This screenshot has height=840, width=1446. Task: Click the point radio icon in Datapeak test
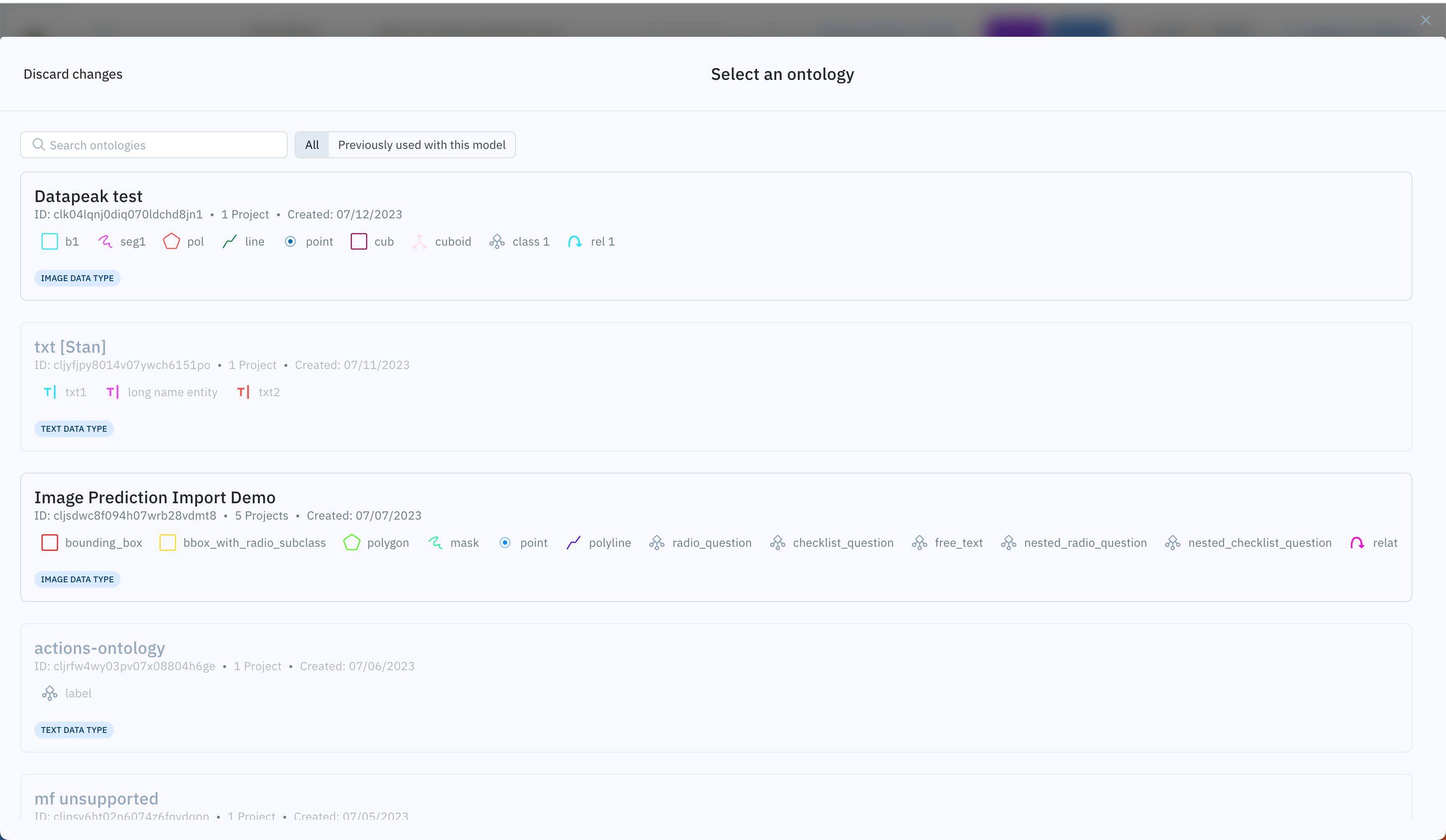tap(290, 241)
